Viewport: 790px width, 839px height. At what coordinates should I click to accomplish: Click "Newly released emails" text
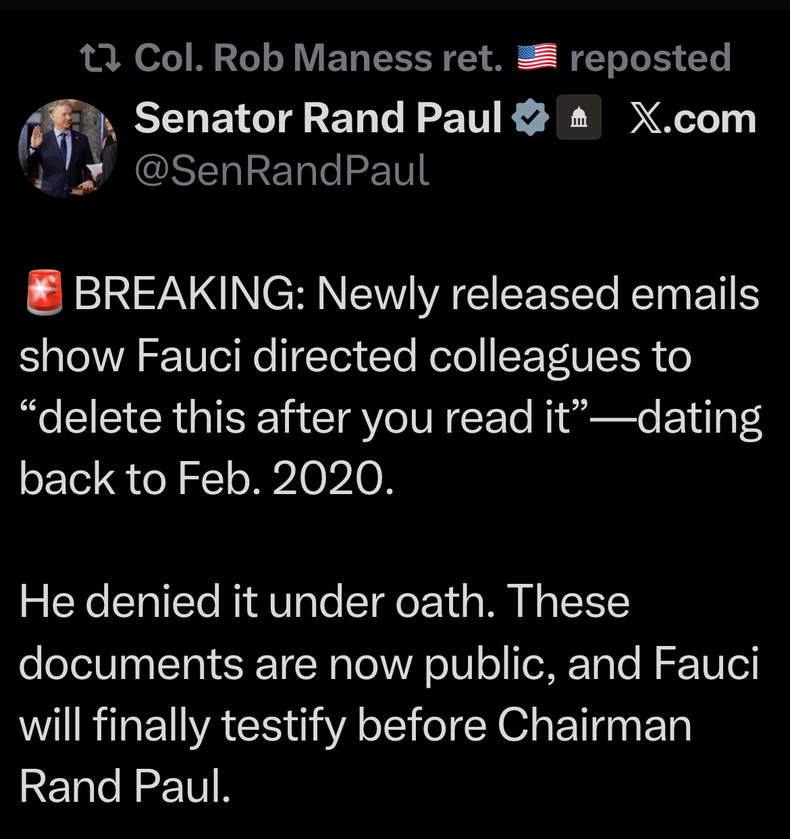538,294
